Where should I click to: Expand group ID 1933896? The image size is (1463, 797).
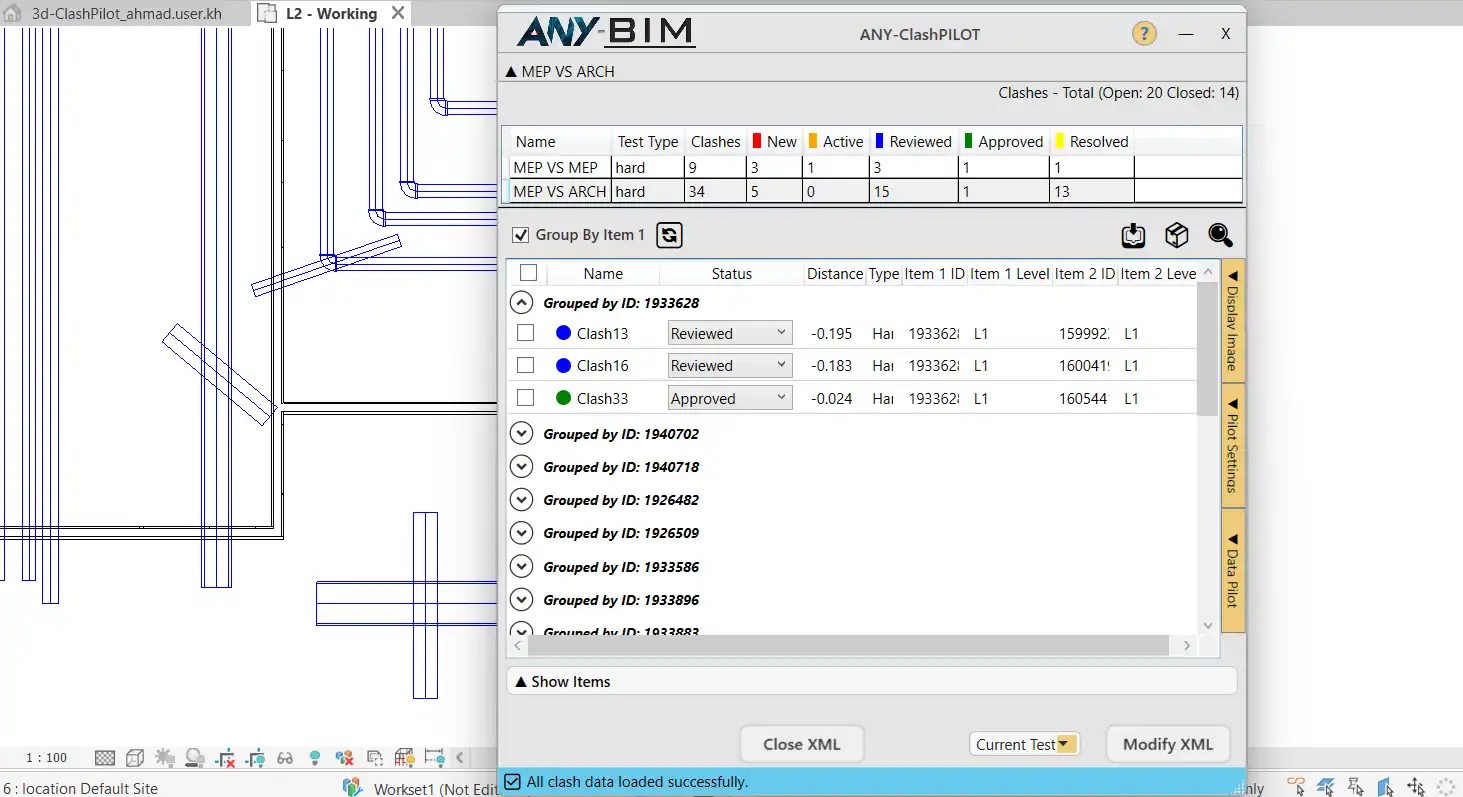coord(521,600)
